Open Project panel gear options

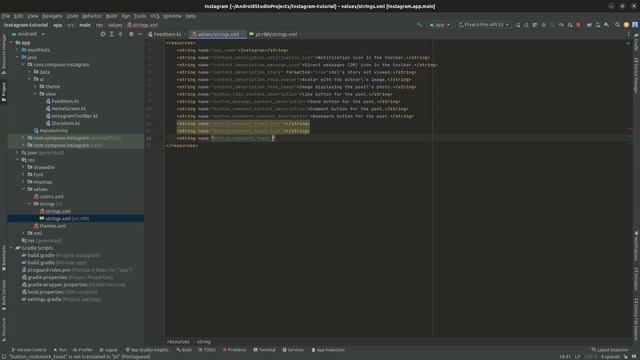tap(131, 34)
